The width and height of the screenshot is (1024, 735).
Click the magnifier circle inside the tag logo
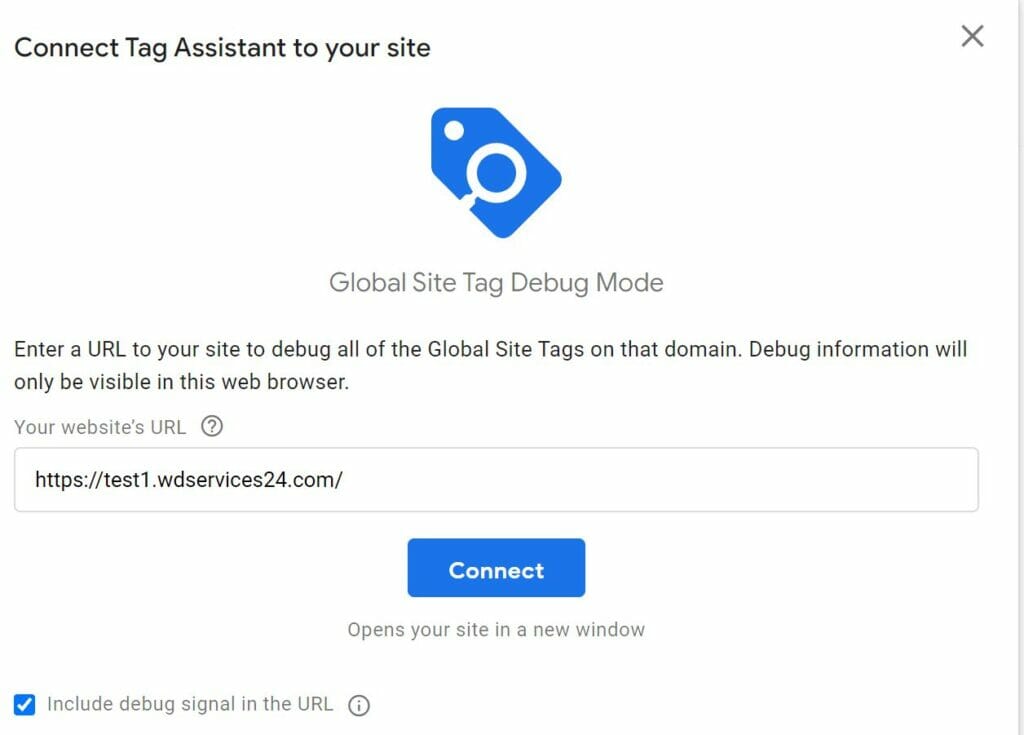click(x=496, y=172)
